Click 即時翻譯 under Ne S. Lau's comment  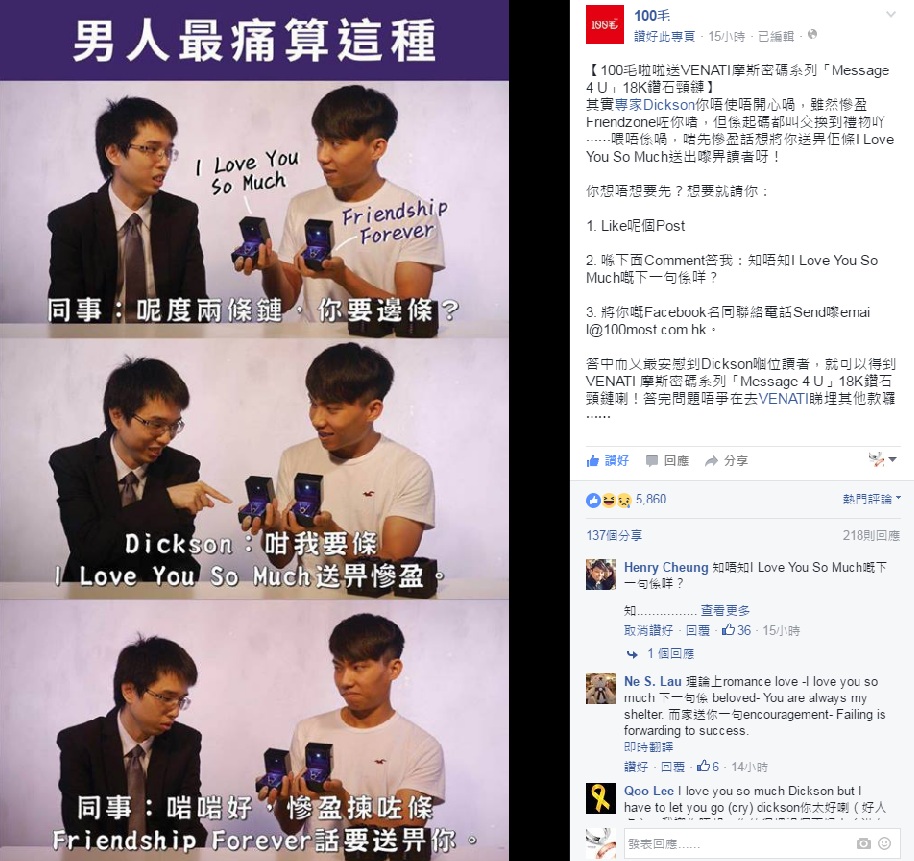(x=648, y=747)
